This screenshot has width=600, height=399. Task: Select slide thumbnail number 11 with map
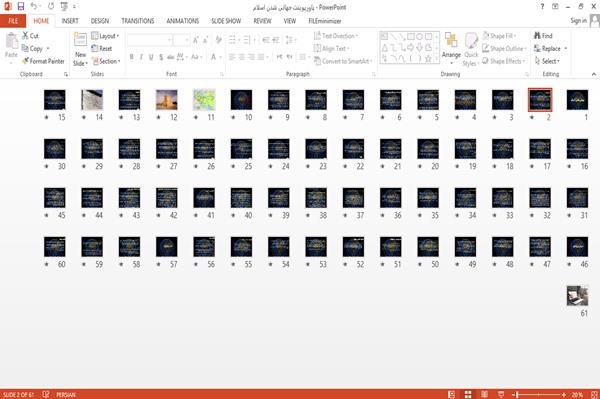click(204, 99)
